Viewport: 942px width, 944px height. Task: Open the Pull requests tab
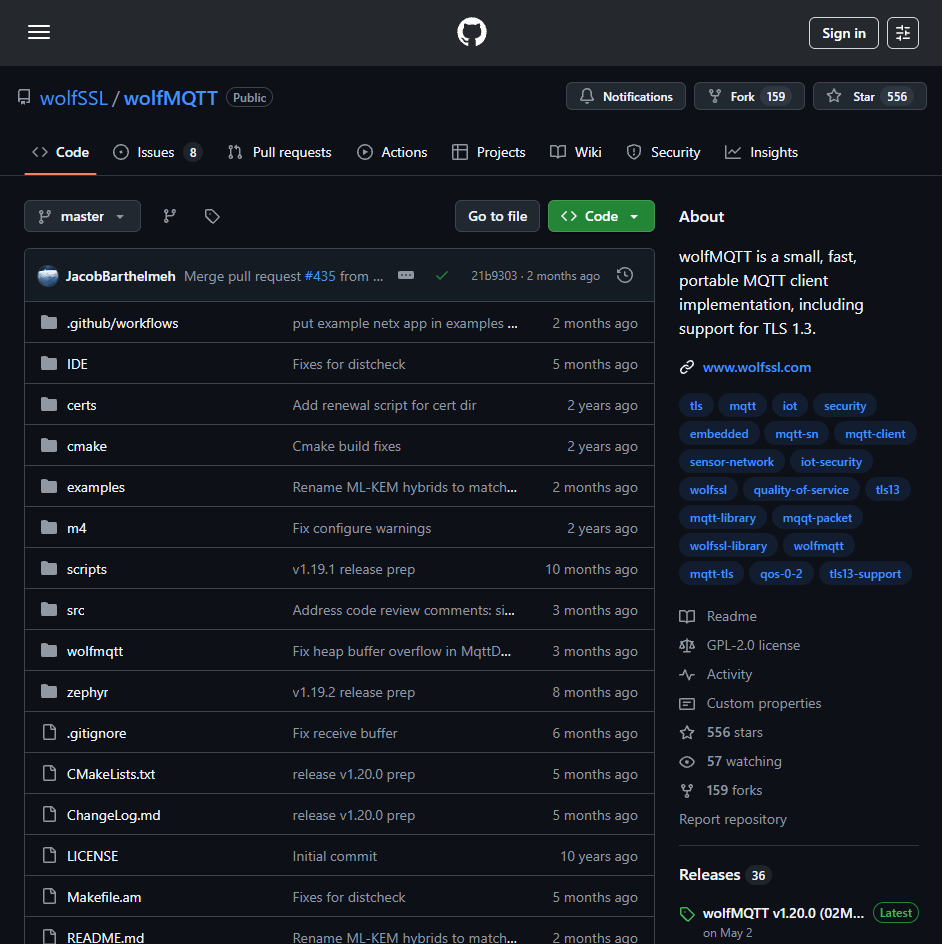point(279,152)
